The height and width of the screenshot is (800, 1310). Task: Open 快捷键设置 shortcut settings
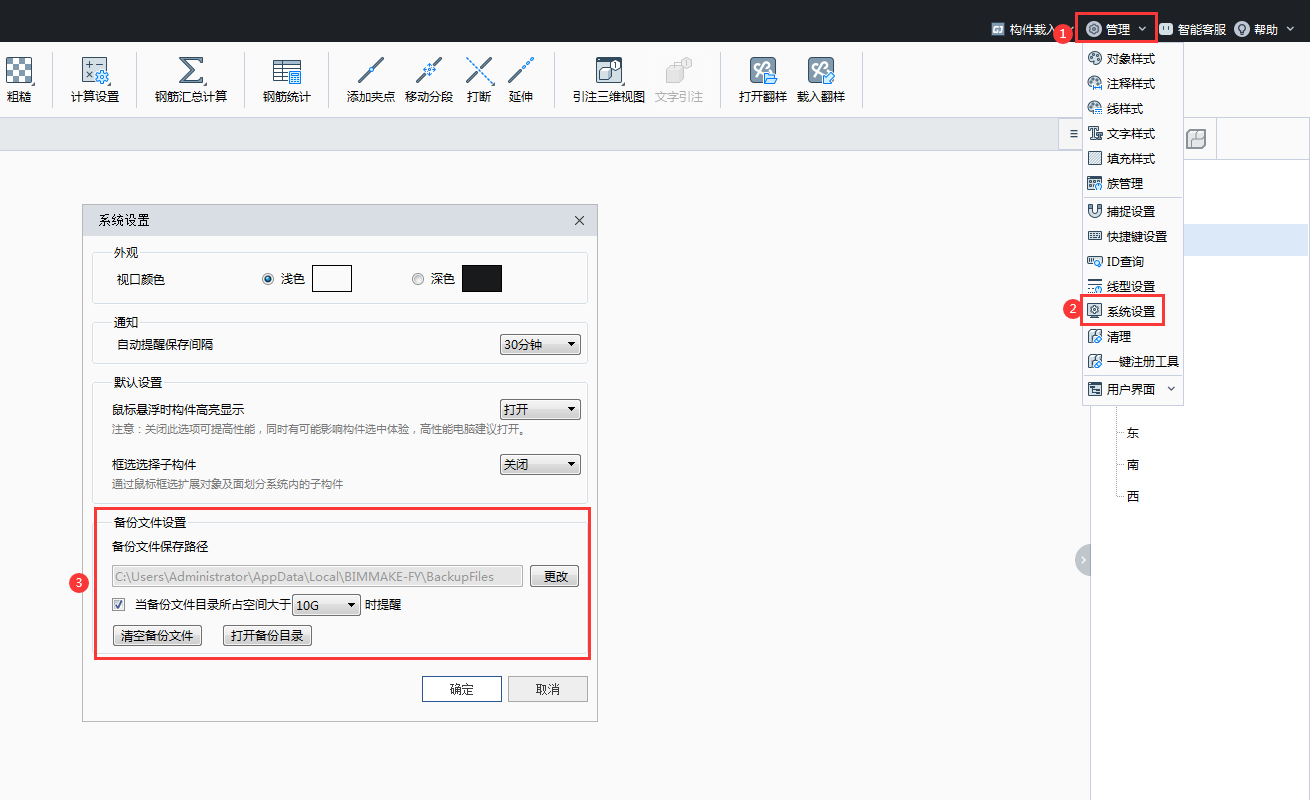pyautogui.click(x=1133, y=236)
